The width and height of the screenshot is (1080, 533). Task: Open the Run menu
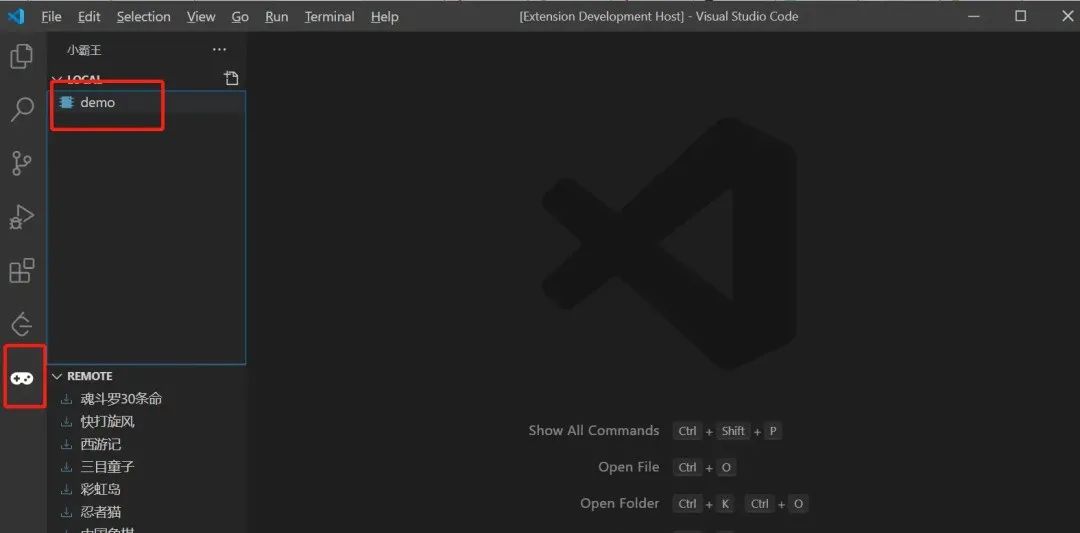click(x=276, y=17)
